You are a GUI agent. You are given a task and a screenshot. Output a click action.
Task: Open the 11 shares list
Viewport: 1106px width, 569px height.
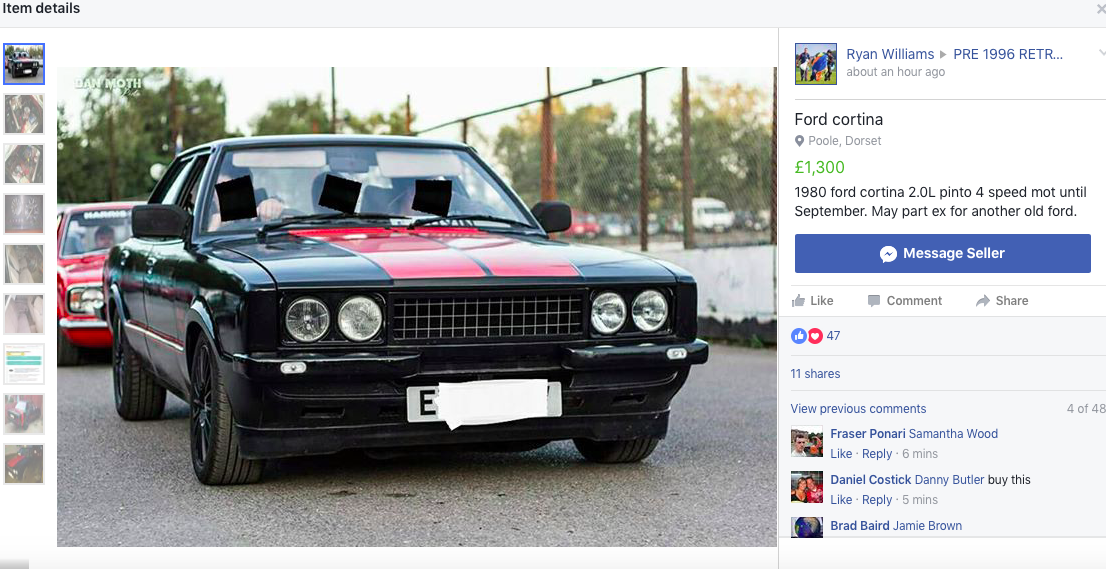815,374
